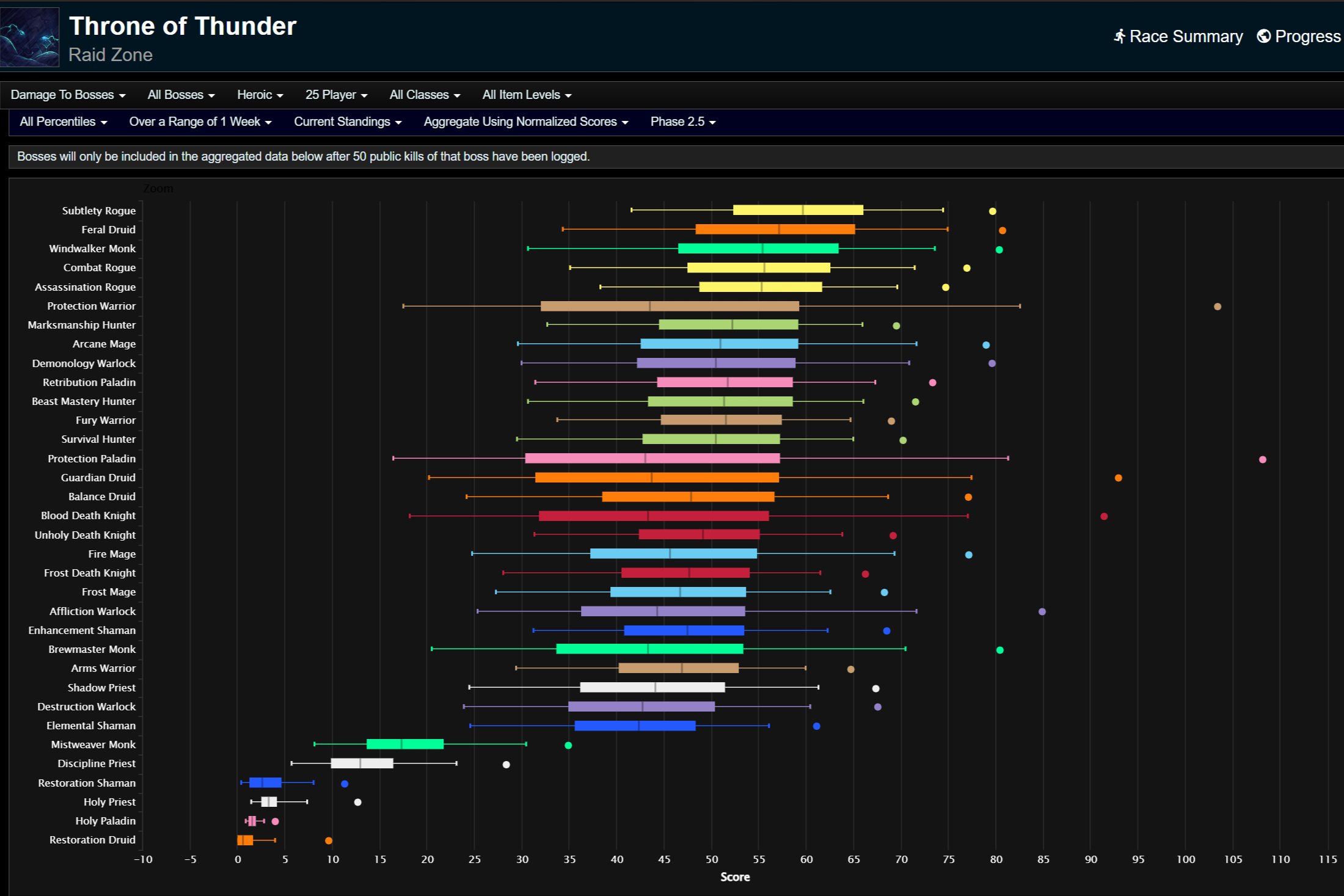Expand Over a Range of 1 Week
This screenshot has height=896, width=1344.
[x=200, y=122]
